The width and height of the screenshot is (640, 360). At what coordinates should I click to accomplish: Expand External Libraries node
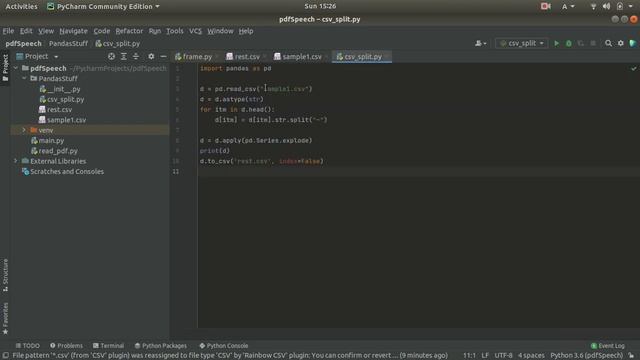click(x=16, y=161)
